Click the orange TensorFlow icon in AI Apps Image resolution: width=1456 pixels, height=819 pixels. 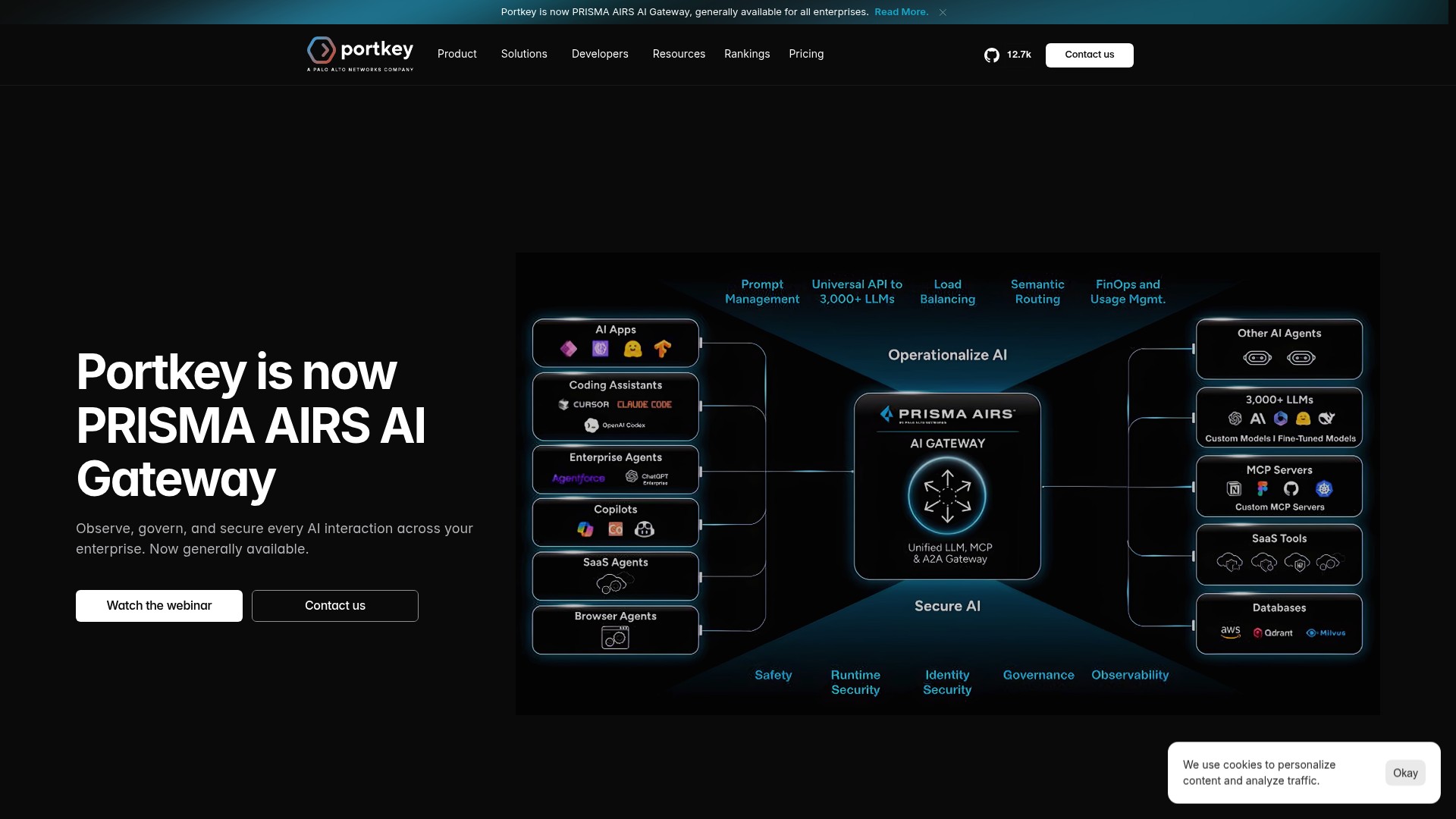tap(663, 349)
